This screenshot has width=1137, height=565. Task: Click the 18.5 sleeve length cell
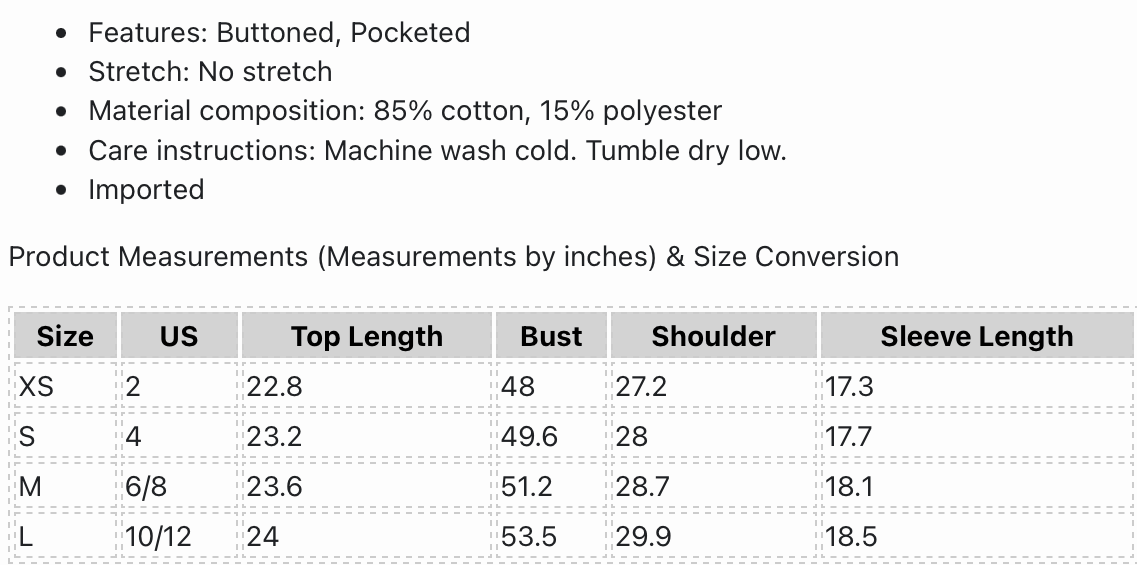pos(851,536)
